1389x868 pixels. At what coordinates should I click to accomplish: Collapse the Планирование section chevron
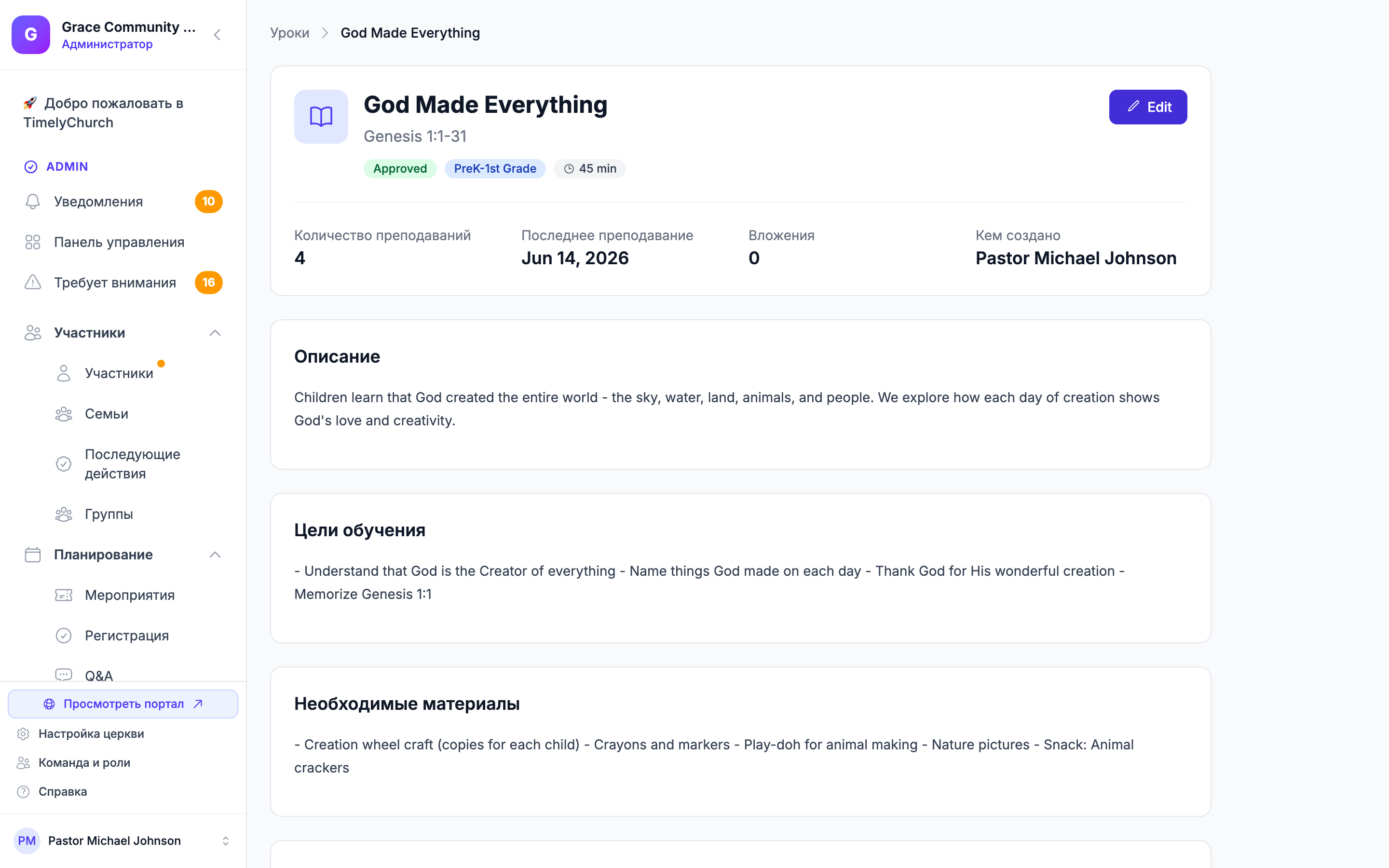[x=215, y=555]
